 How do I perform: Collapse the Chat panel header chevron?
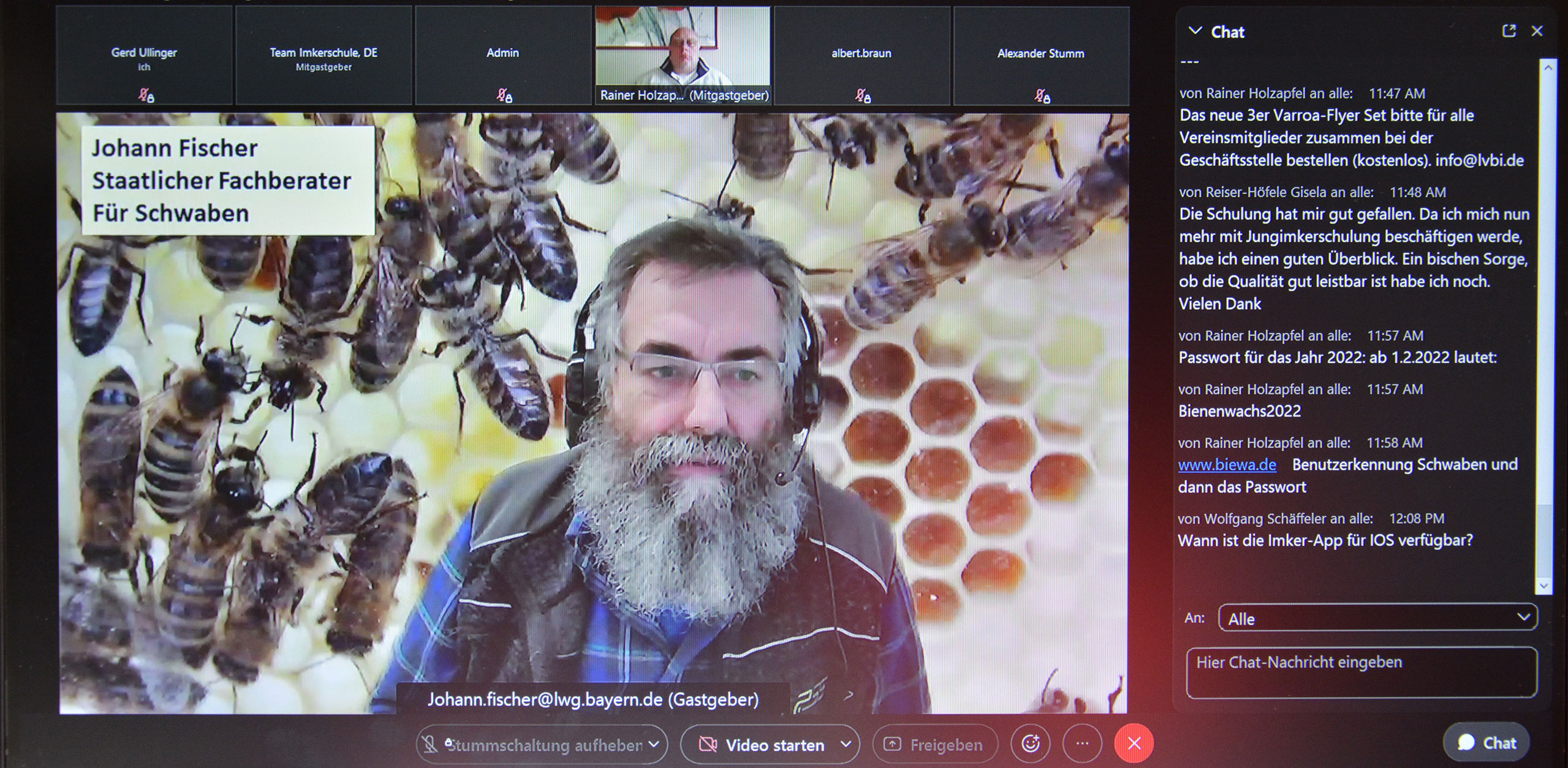click(x=1195, y=31)
